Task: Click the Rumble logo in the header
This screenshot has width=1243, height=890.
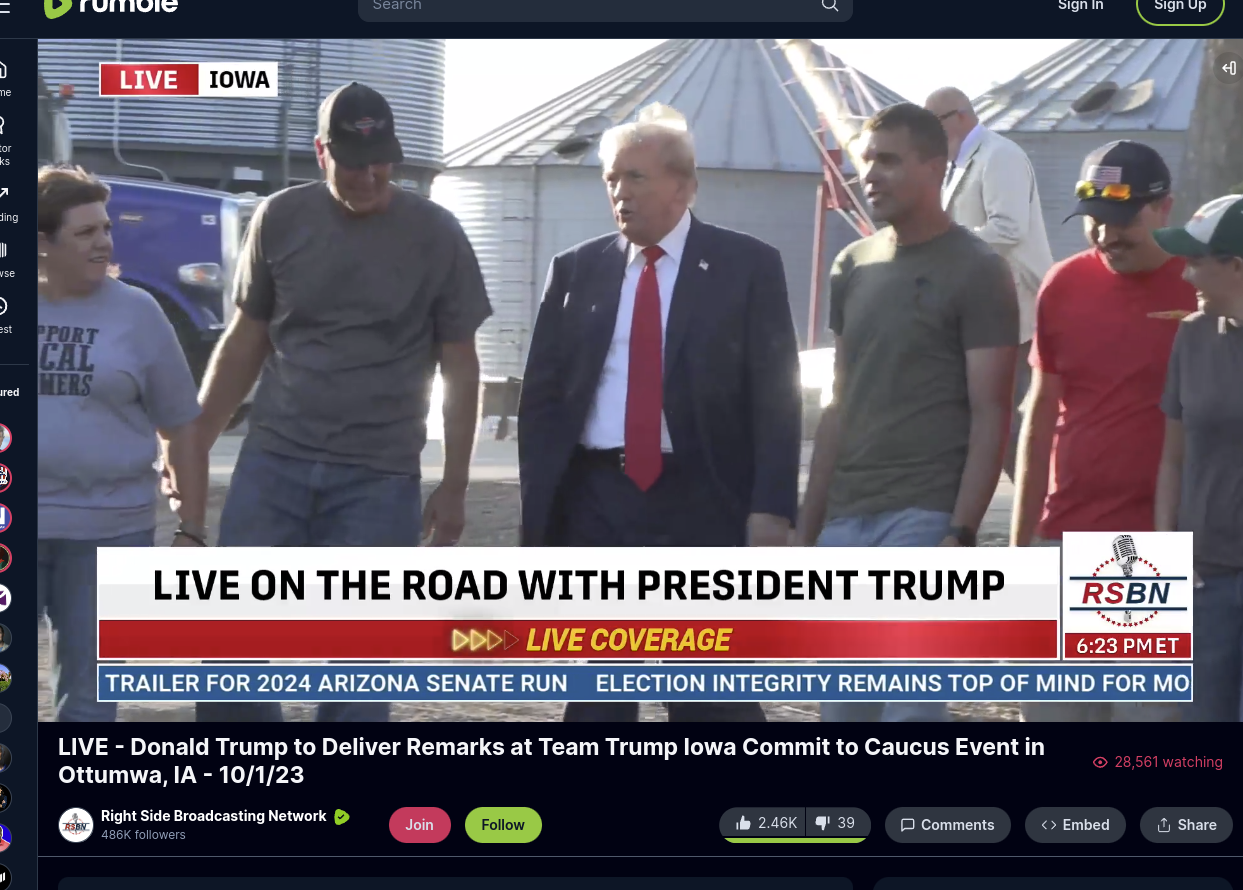Action: click(x=111, y=6)
